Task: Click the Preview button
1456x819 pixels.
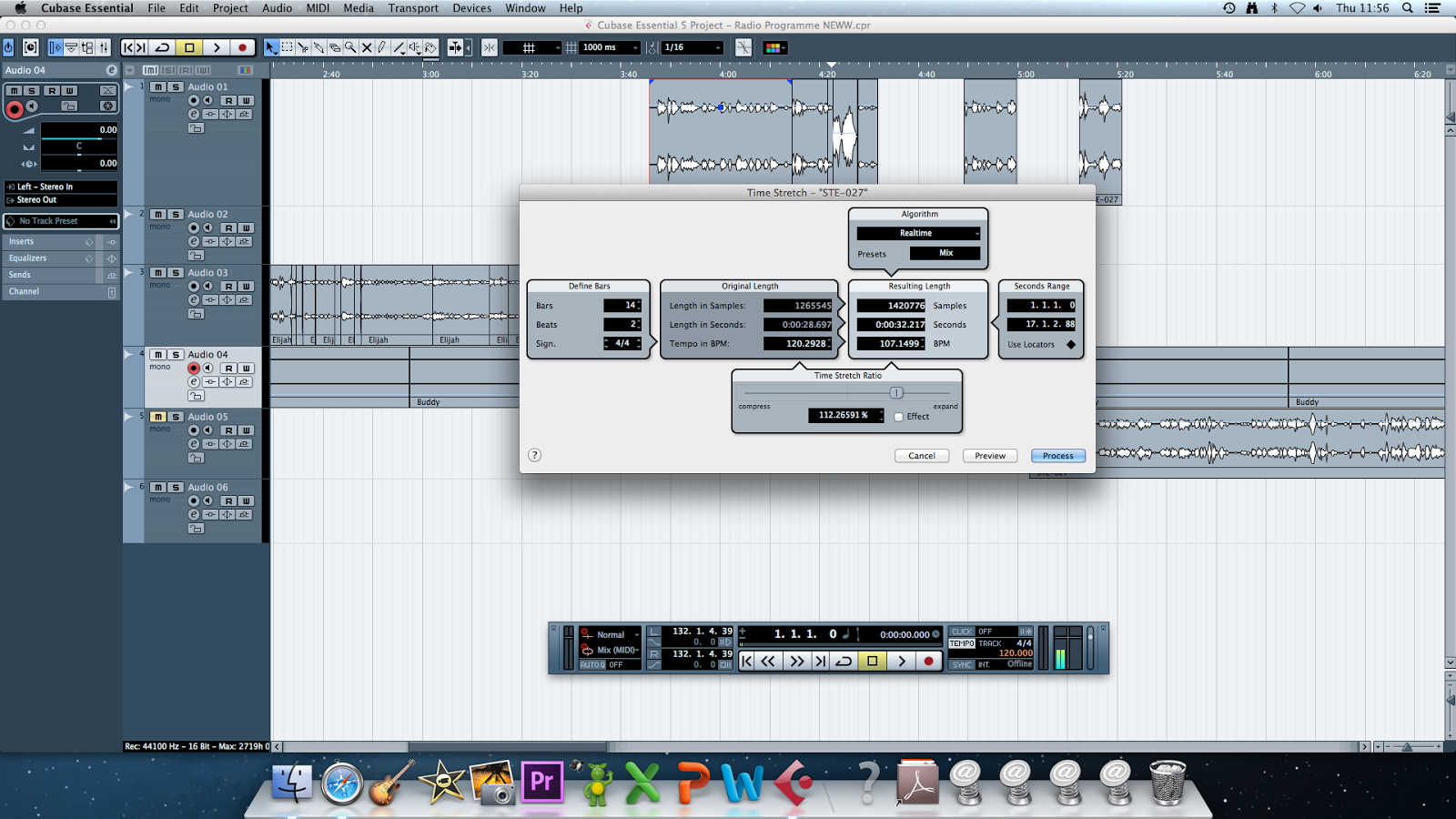Action: 990,456
